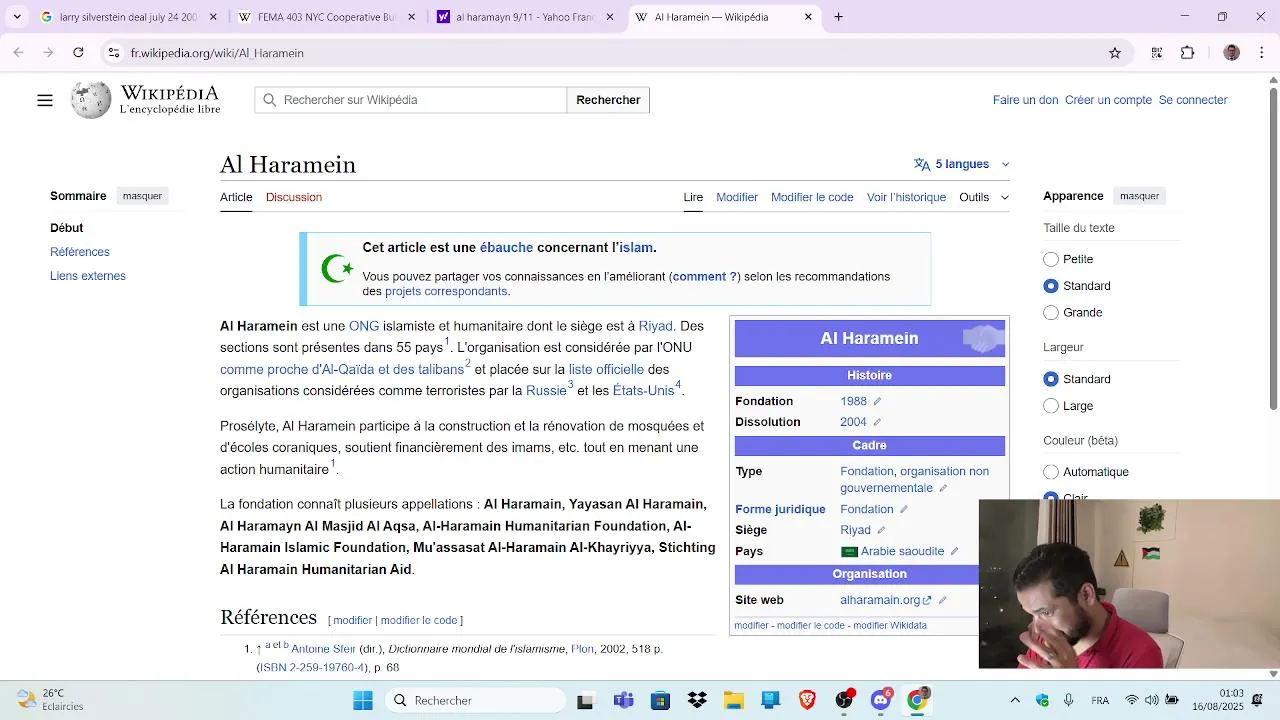
Task: Open the ébauche link in the stub banner
Action: (x=506, y=248)
